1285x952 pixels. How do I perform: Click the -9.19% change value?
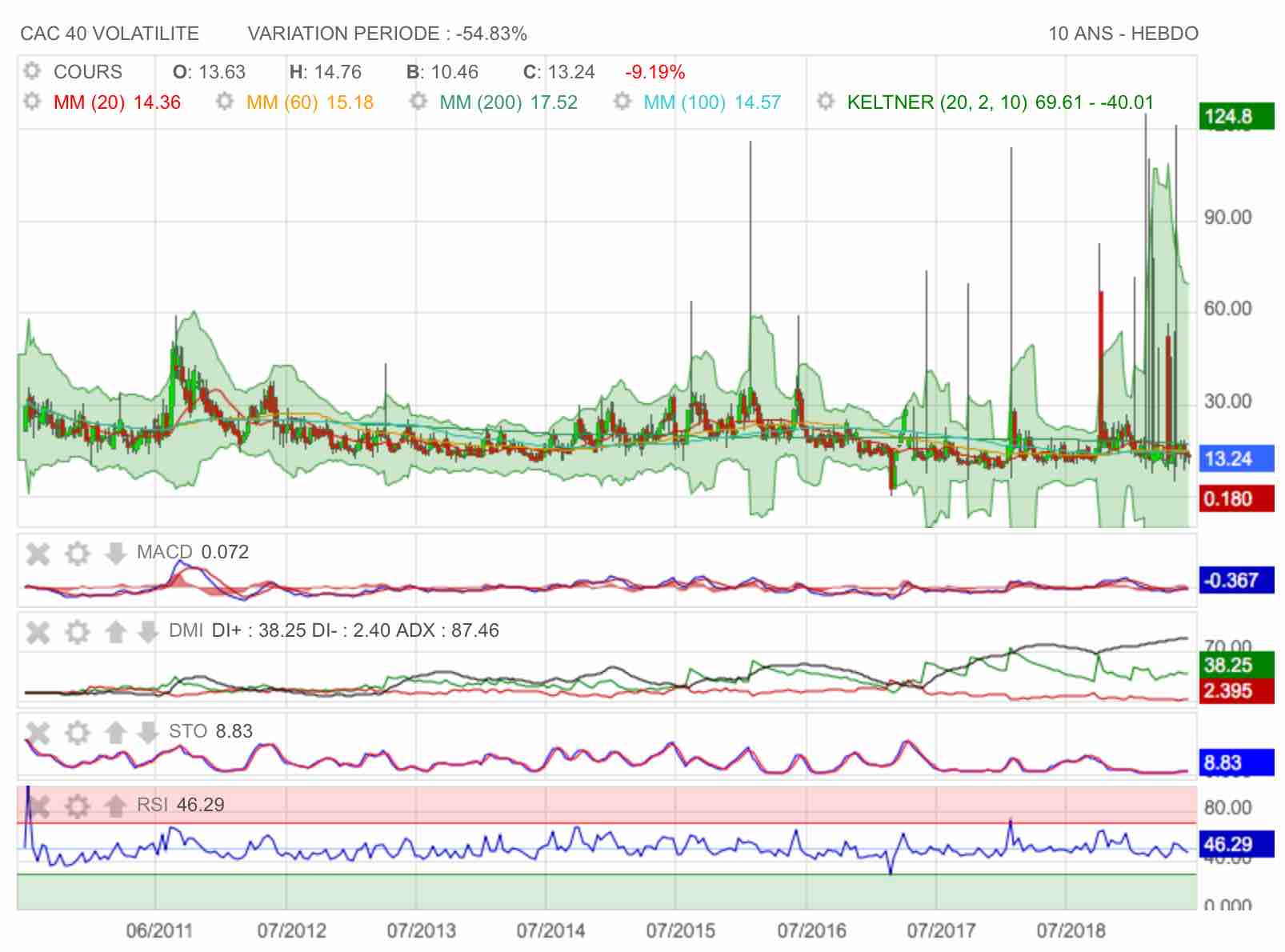(655, 72)
